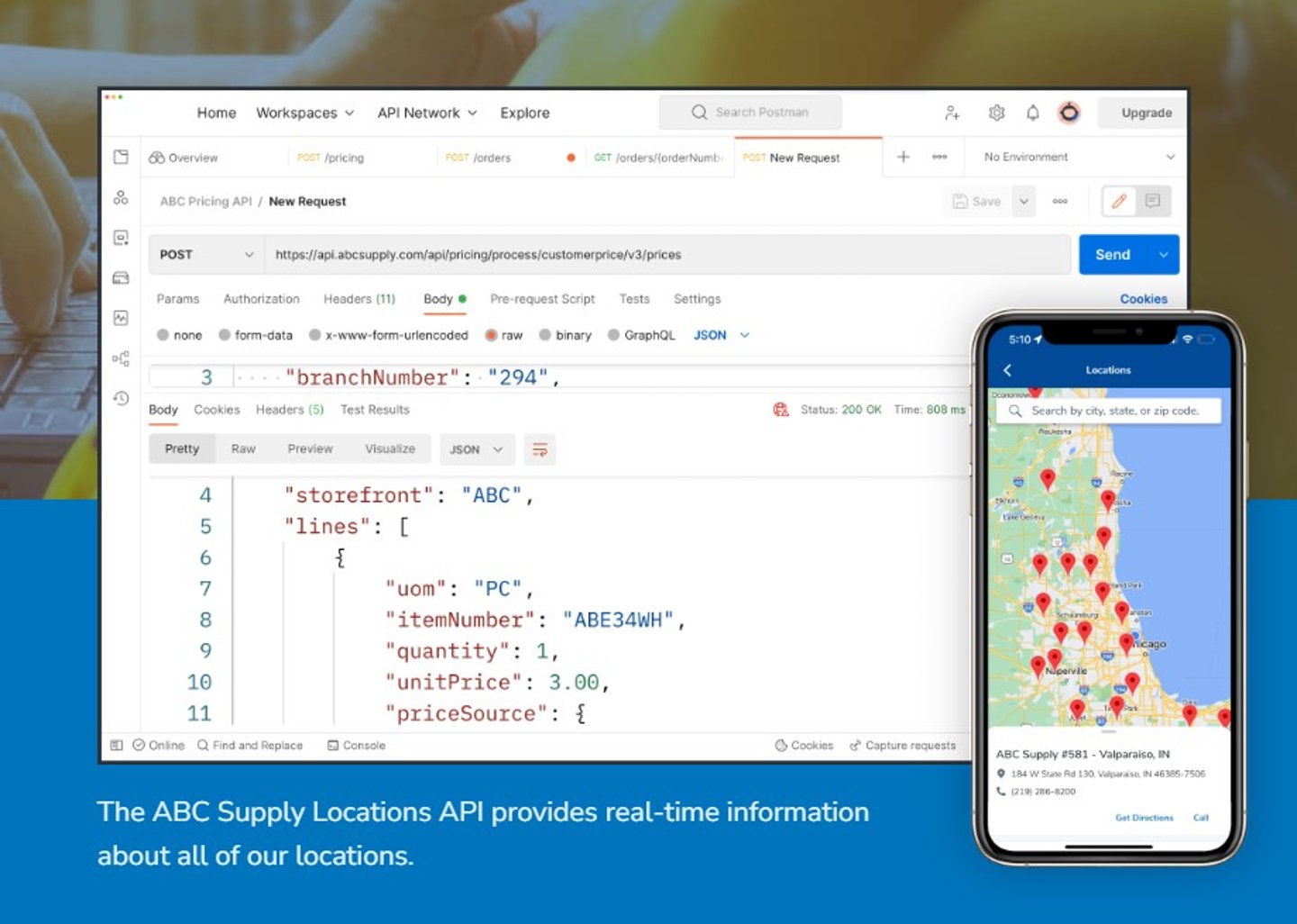Open the Collections icon in Postman sidebar
This screenshot has width=1297, height=924.
click(121, 157)
